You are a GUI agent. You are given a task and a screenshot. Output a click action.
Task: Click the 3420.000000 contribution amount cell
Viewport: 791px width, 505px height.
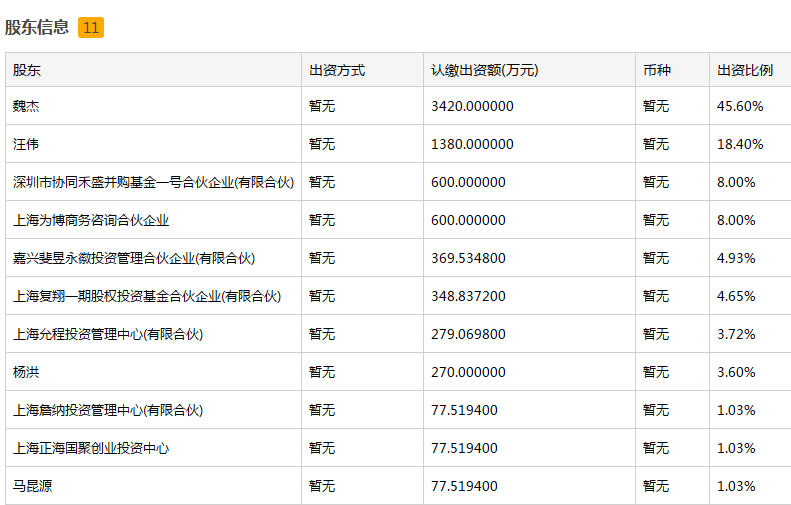click(472, 106)
